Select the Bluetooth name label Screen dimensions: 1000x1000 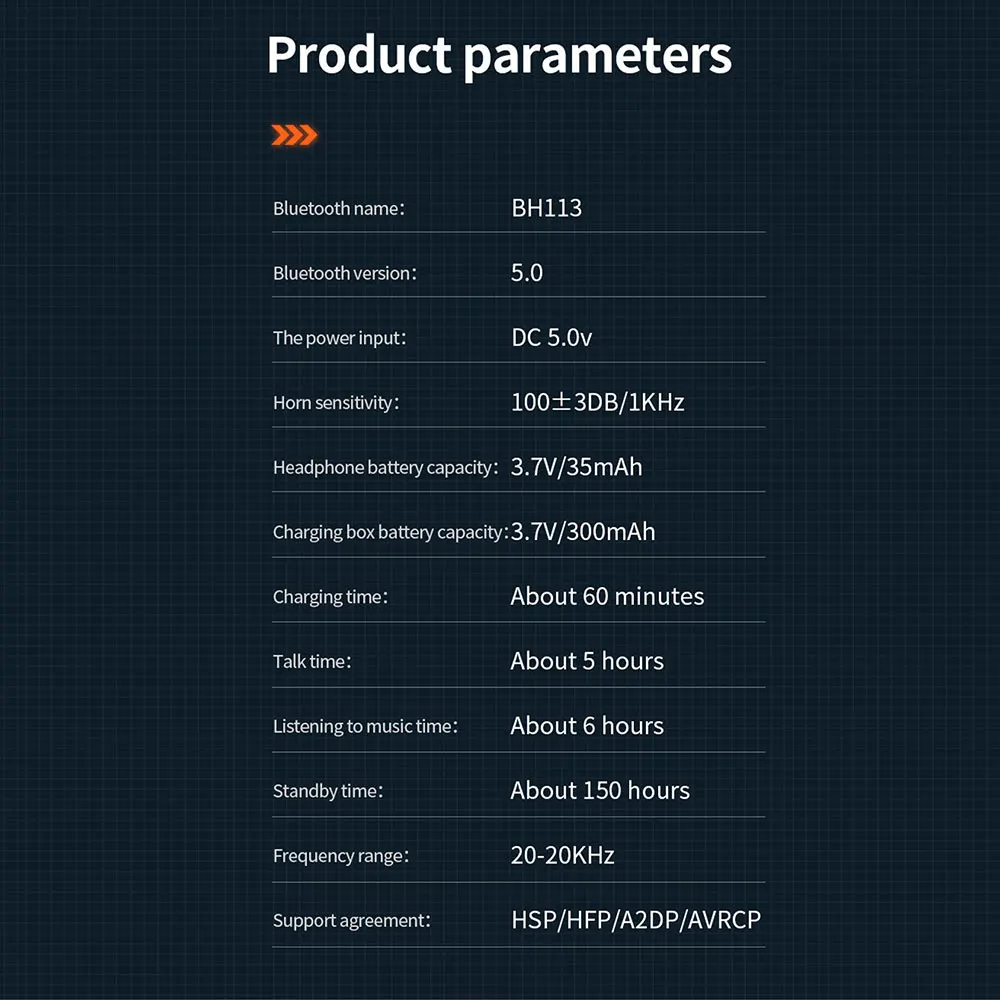(338, 209)
